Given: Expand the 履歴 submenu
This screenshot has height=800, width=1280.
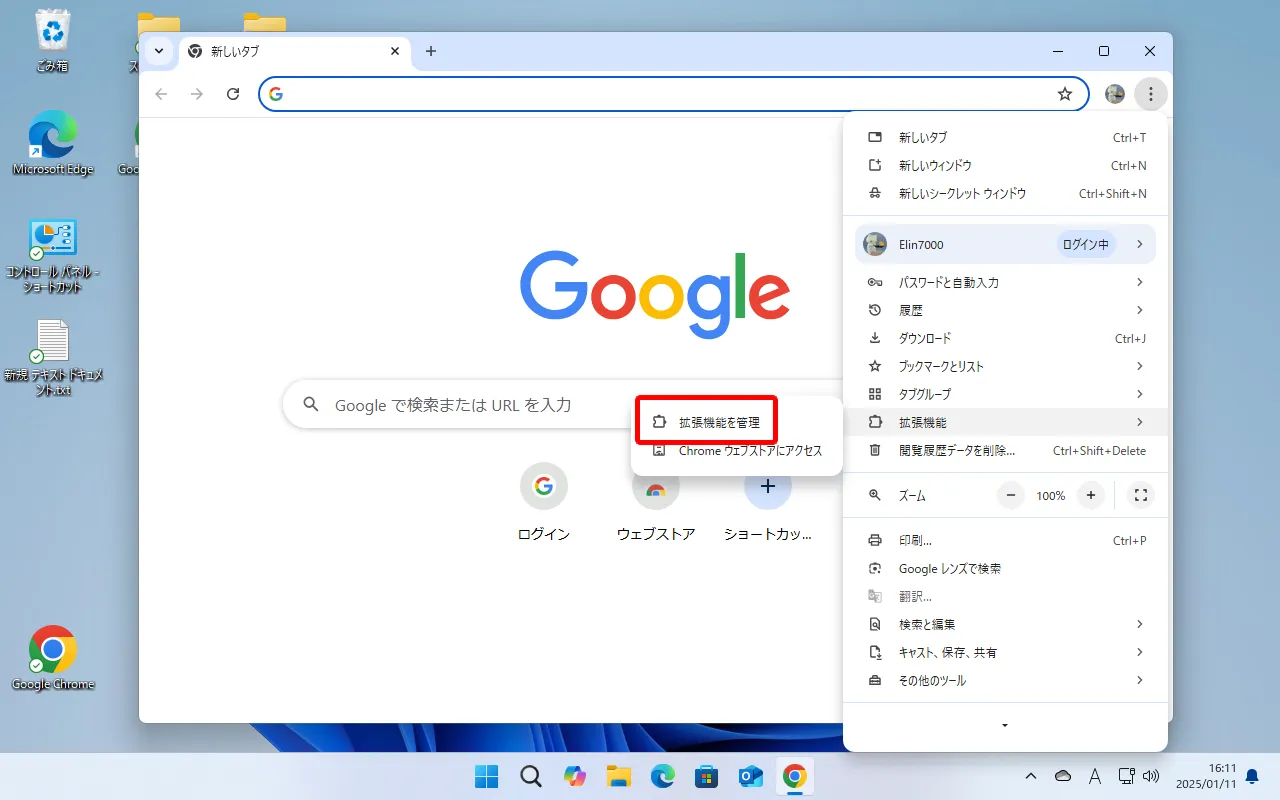Looking at the screenshot, I should click(x=1005, y=310).
